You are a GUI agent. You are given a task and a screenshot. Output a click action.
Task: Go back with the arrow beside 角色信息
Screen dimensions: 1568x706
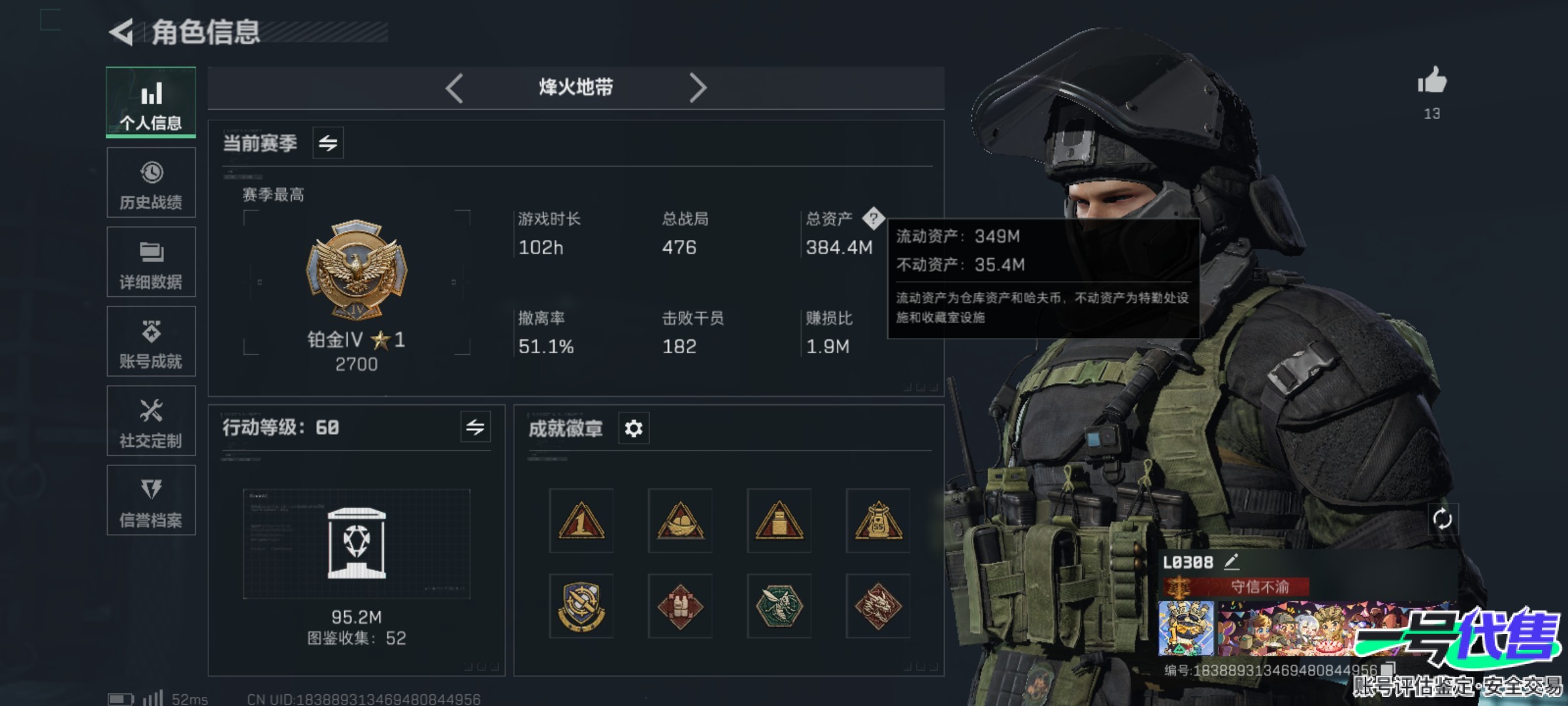[122, 32]
